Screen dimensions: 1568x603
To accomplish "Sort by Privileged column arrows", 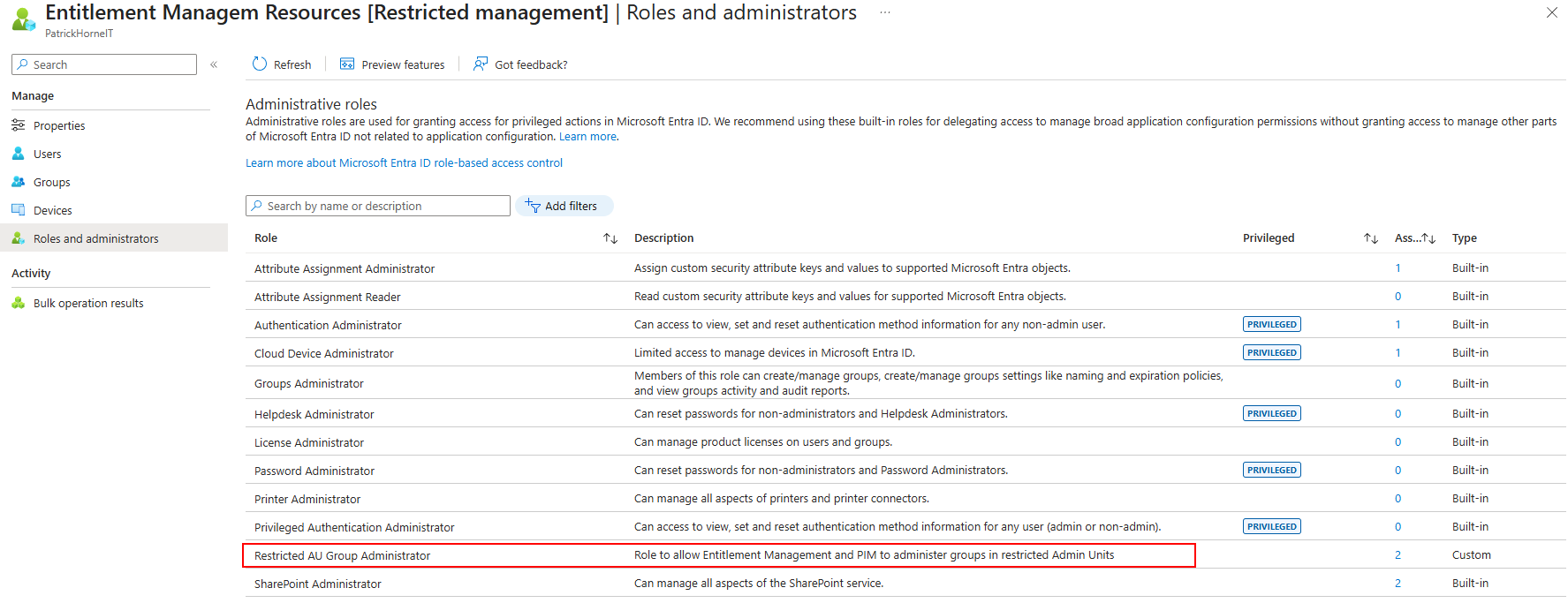I will [1371, 238].
